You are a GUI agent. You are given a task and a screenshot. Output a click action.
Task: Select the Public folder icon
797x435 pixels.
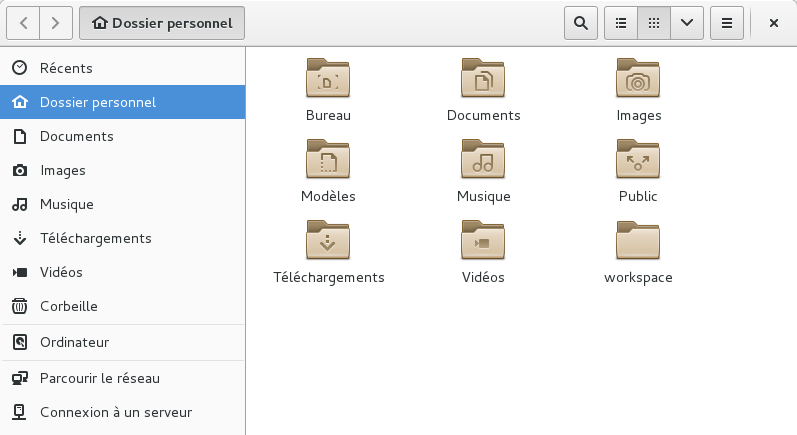tap(638, 160)
